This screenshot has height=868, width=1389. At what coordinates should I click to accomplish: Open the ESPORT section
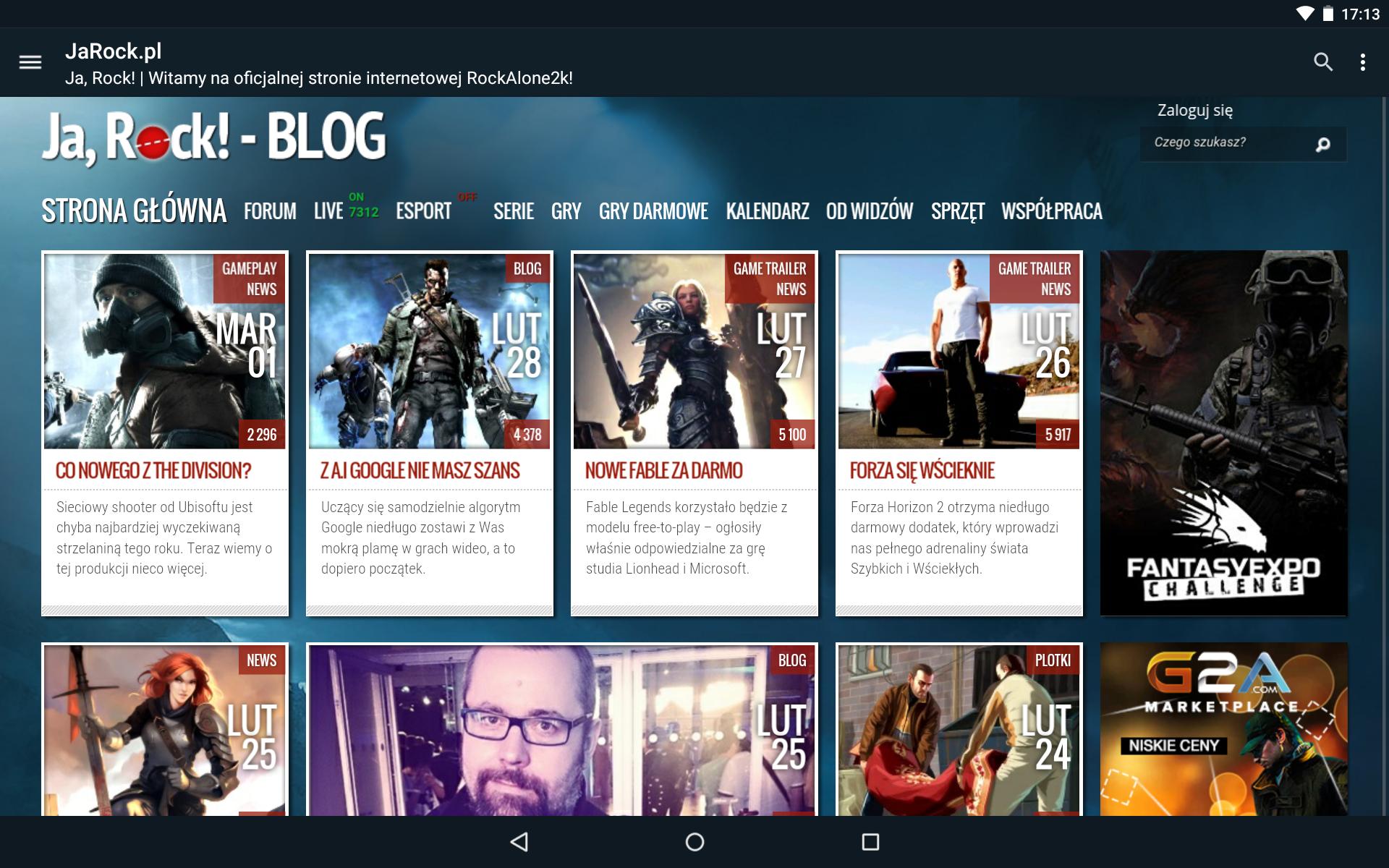click(x=423, y=211)
